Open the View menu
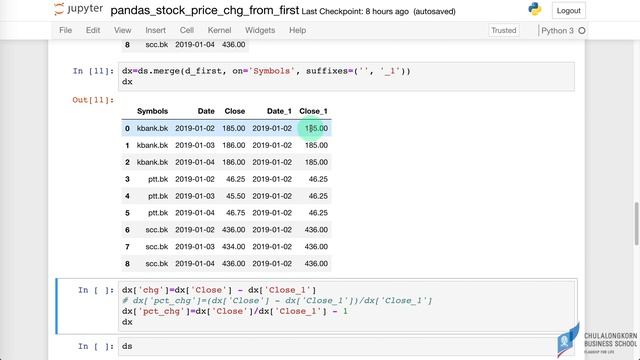This screenshot has height=360, width=640. click(122, 30)
